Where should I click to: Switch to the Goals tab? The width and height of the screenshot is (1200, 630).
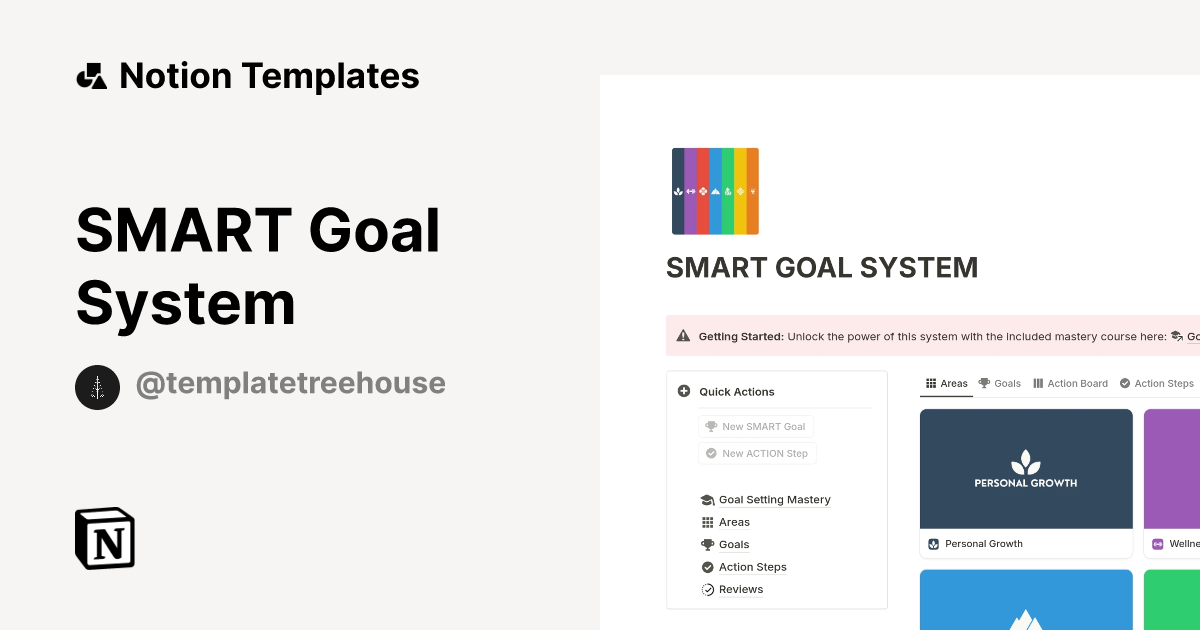coord(999,383)
